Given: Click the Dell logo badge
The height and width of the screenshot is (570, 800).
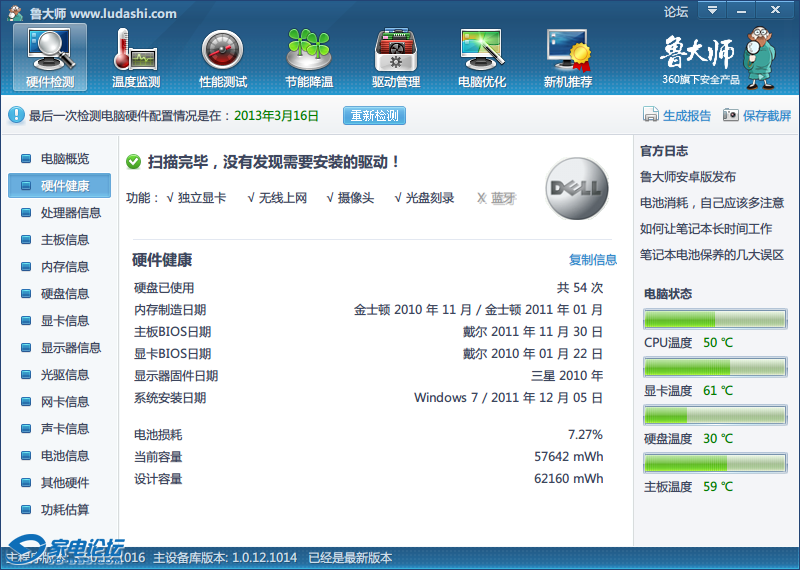Looking at the screenshot, I should pyautogui.click(x=576, y=189).
